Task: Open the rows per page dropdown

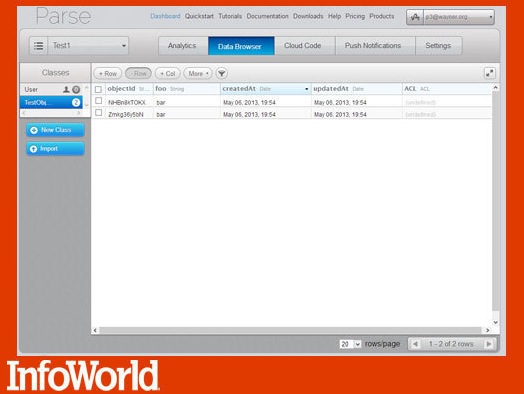Action: (x=350, y=344)
